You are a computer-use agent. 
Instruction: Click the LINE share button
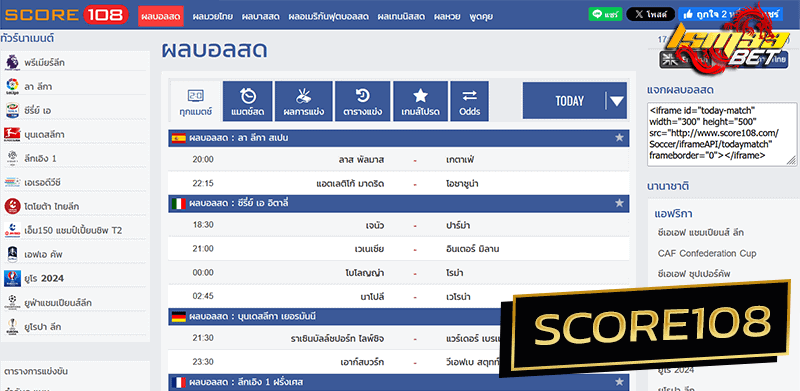click(605, 14)
